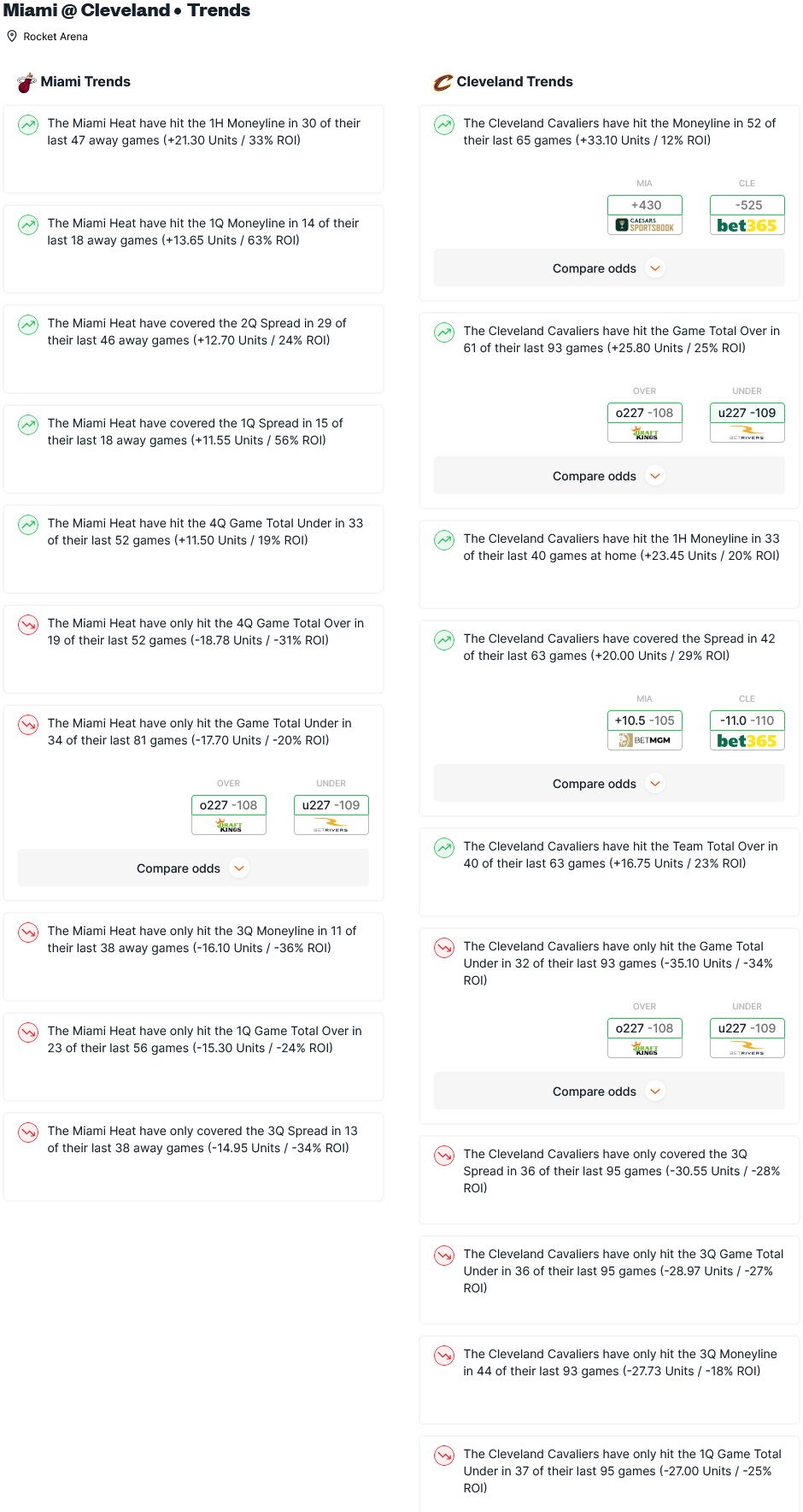Click green uptrend icon beside 1H Moneyline Miami trend
Image resolution: width=803 pixels, height=1512 pixels.
coord(28,125)
